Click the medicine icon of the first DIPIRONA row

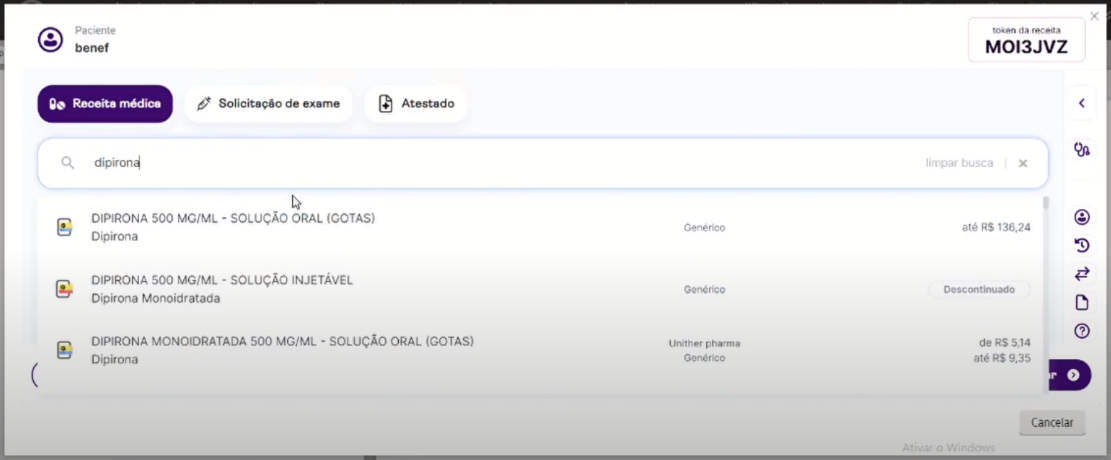[x=65, y=228]
